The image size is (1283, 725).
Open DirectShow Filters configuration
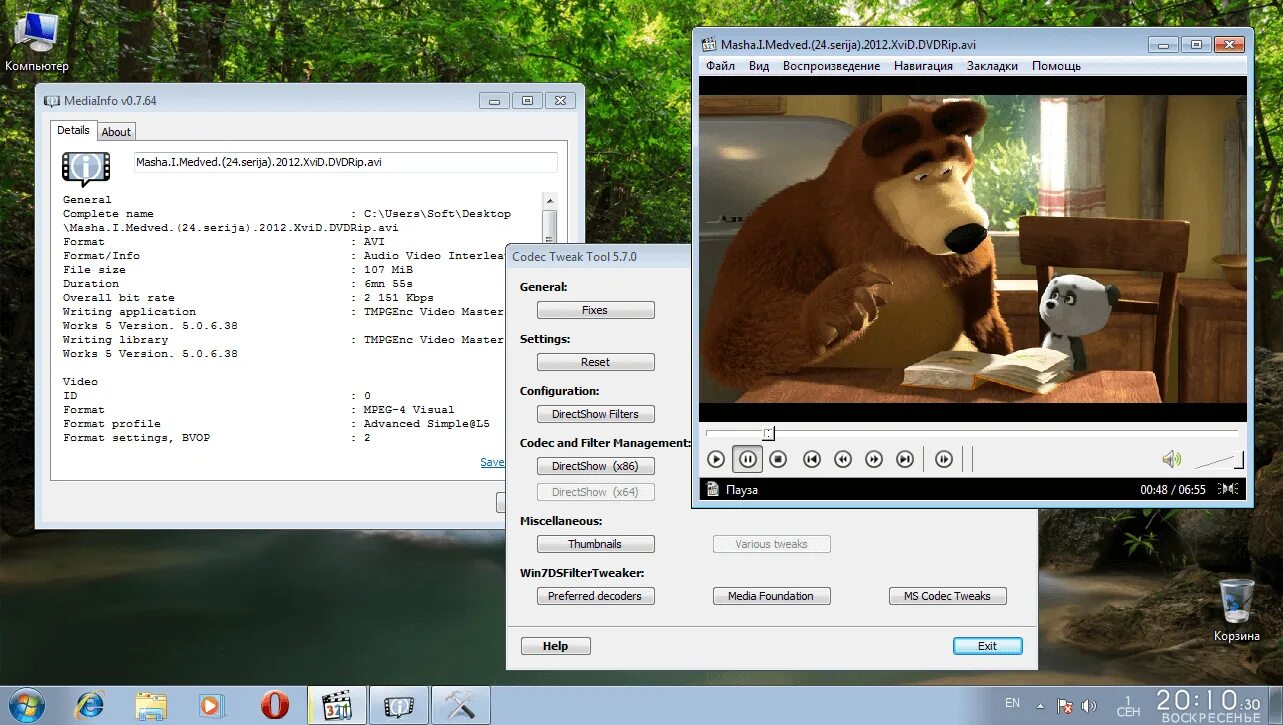[x=596, y=414]
